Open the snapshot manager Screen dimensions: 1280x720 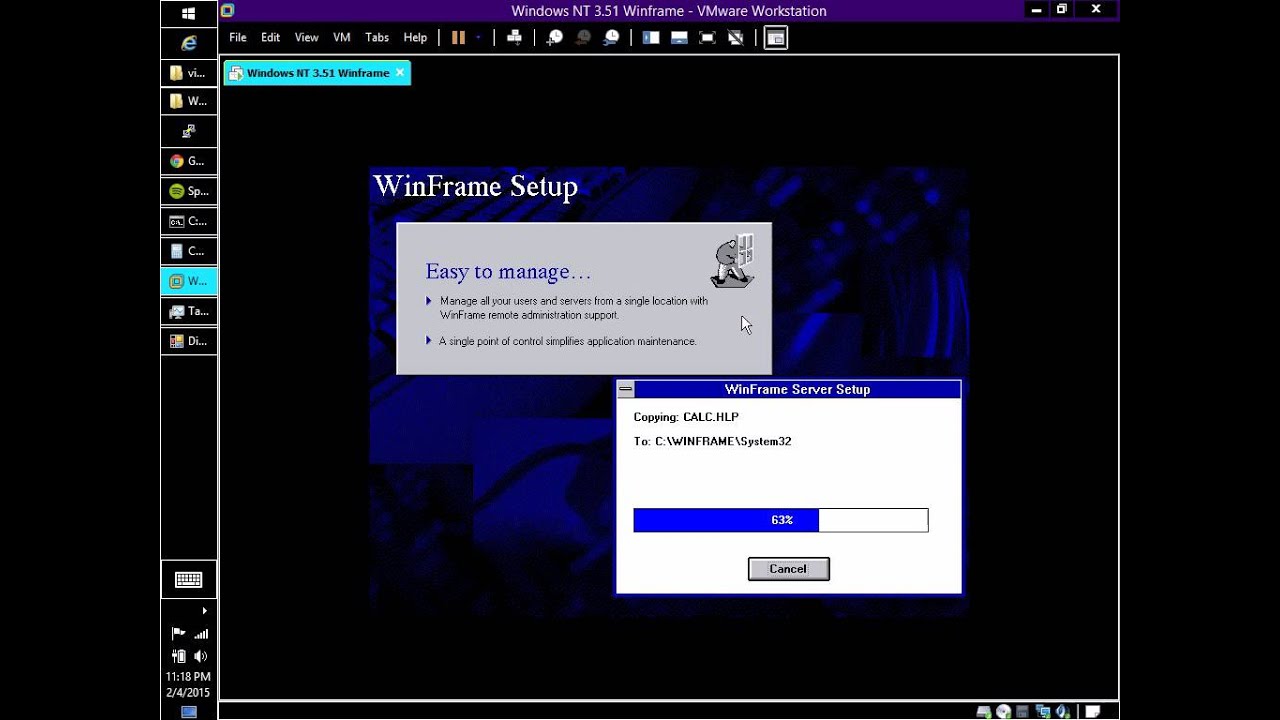click(611, 37)
